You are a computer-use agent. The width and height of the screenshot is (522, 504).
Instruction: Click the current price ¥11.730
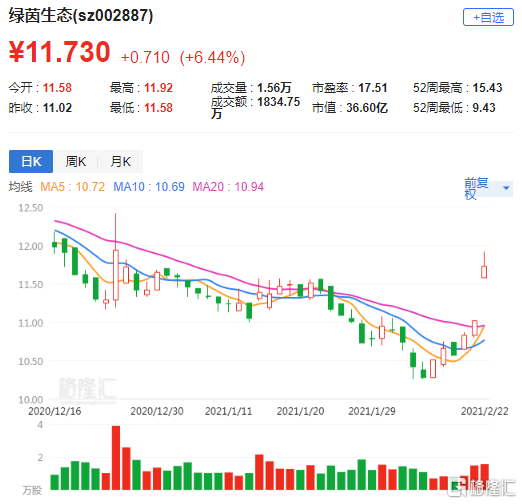(x=59, y=52)
